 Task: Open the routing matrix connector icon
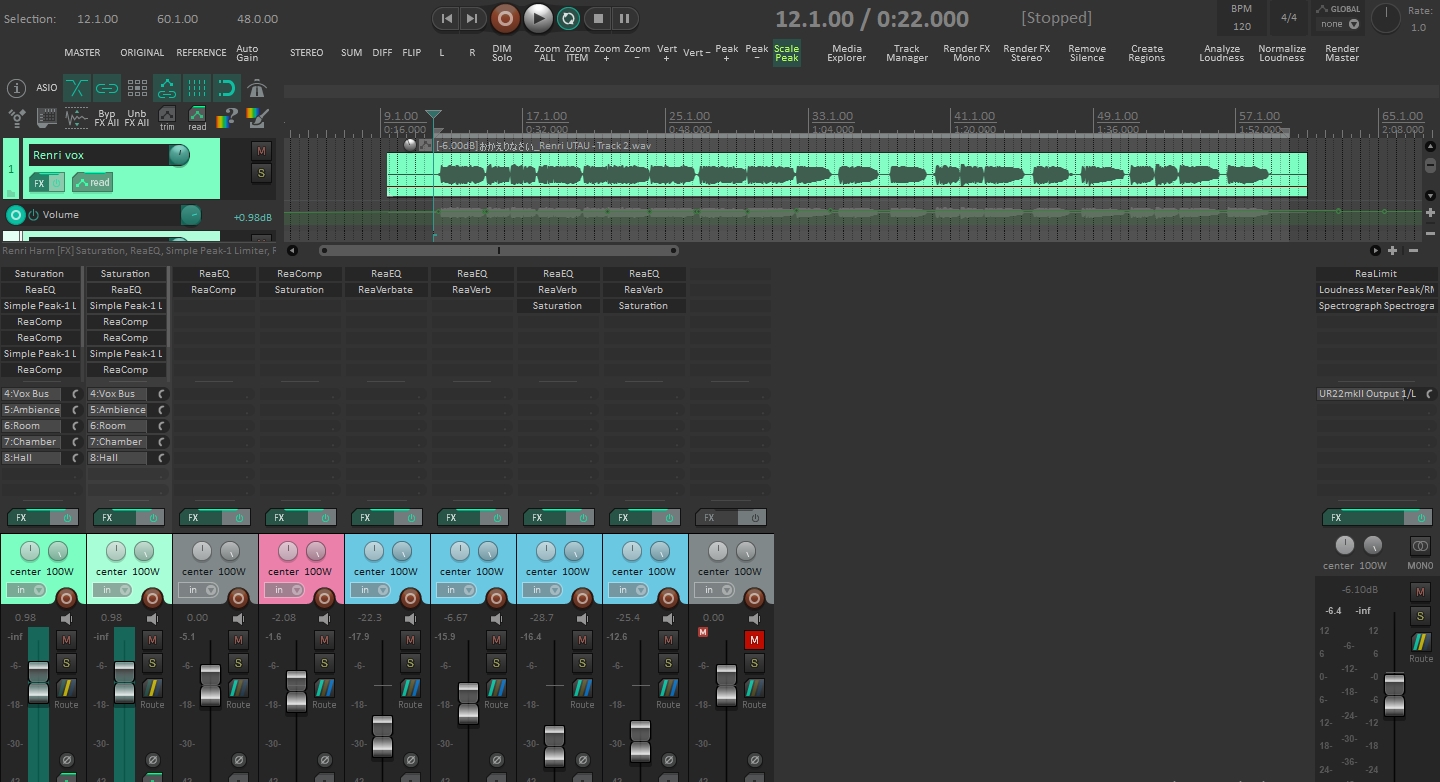17,118
